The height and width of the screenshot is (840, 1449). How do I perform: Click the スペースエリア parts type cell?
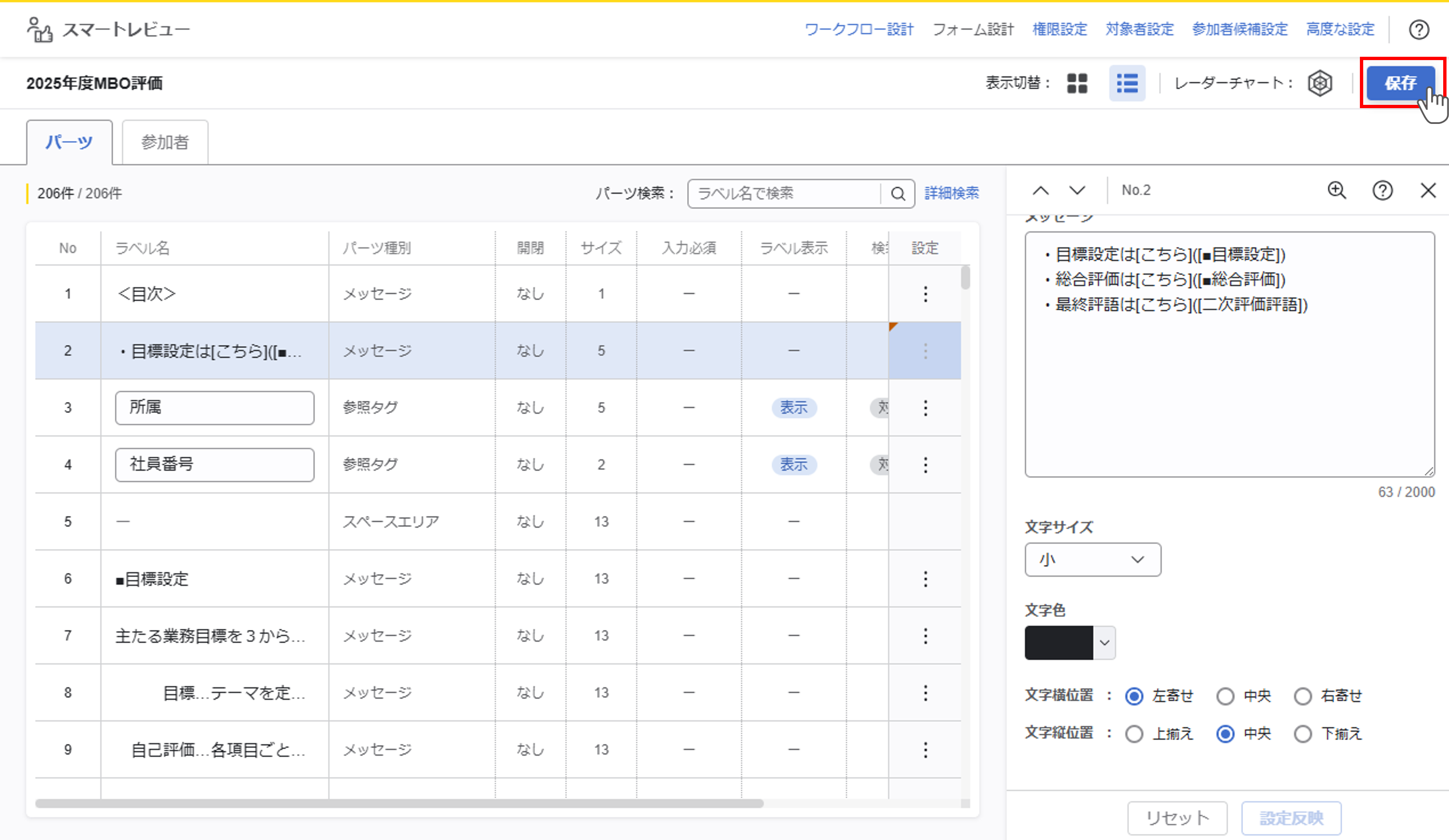pyautogui.click(x=391, y=521)
